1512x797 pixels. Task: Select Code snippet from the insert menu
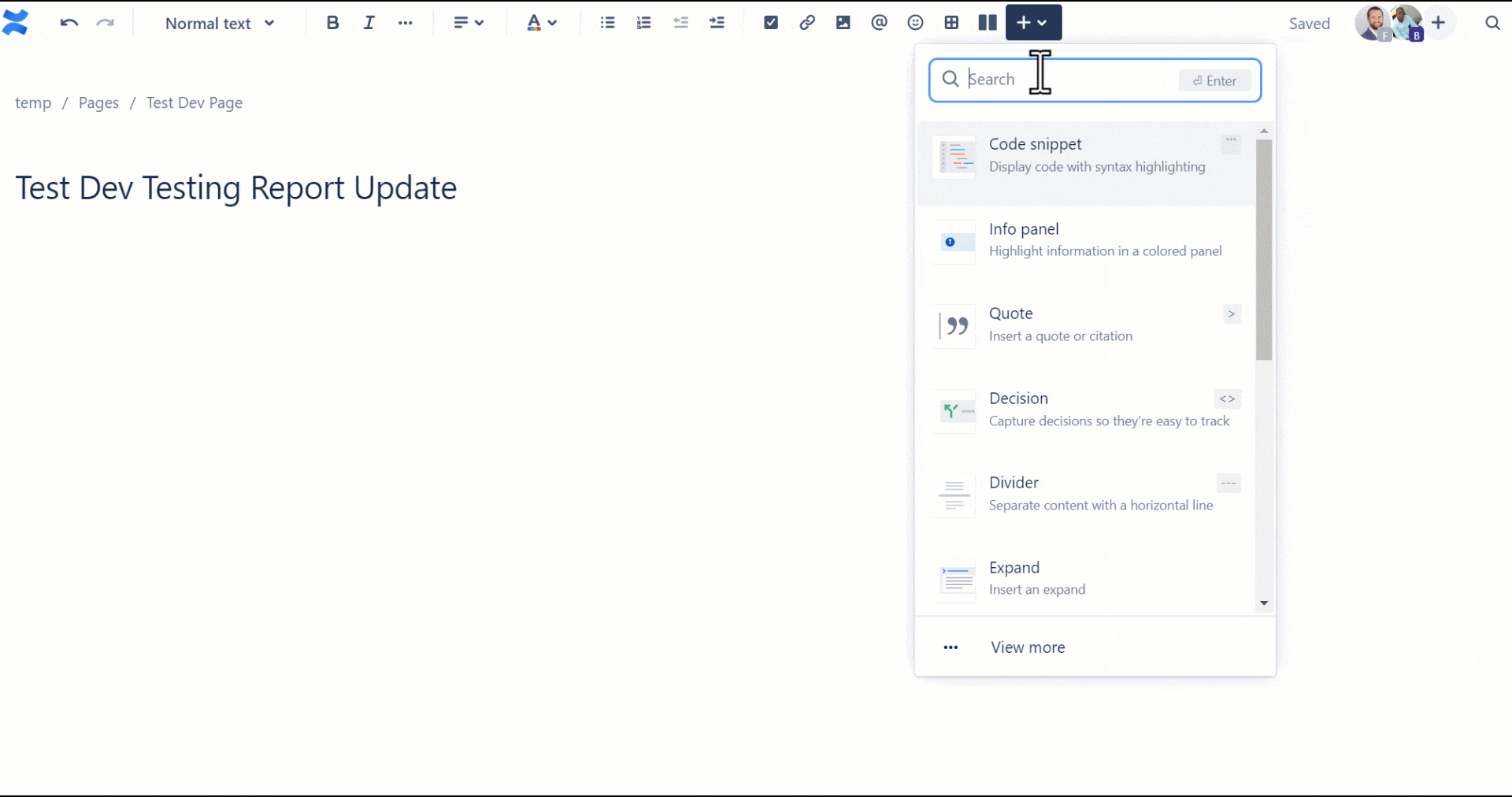pyautogui.click(x=1087, y=155)
